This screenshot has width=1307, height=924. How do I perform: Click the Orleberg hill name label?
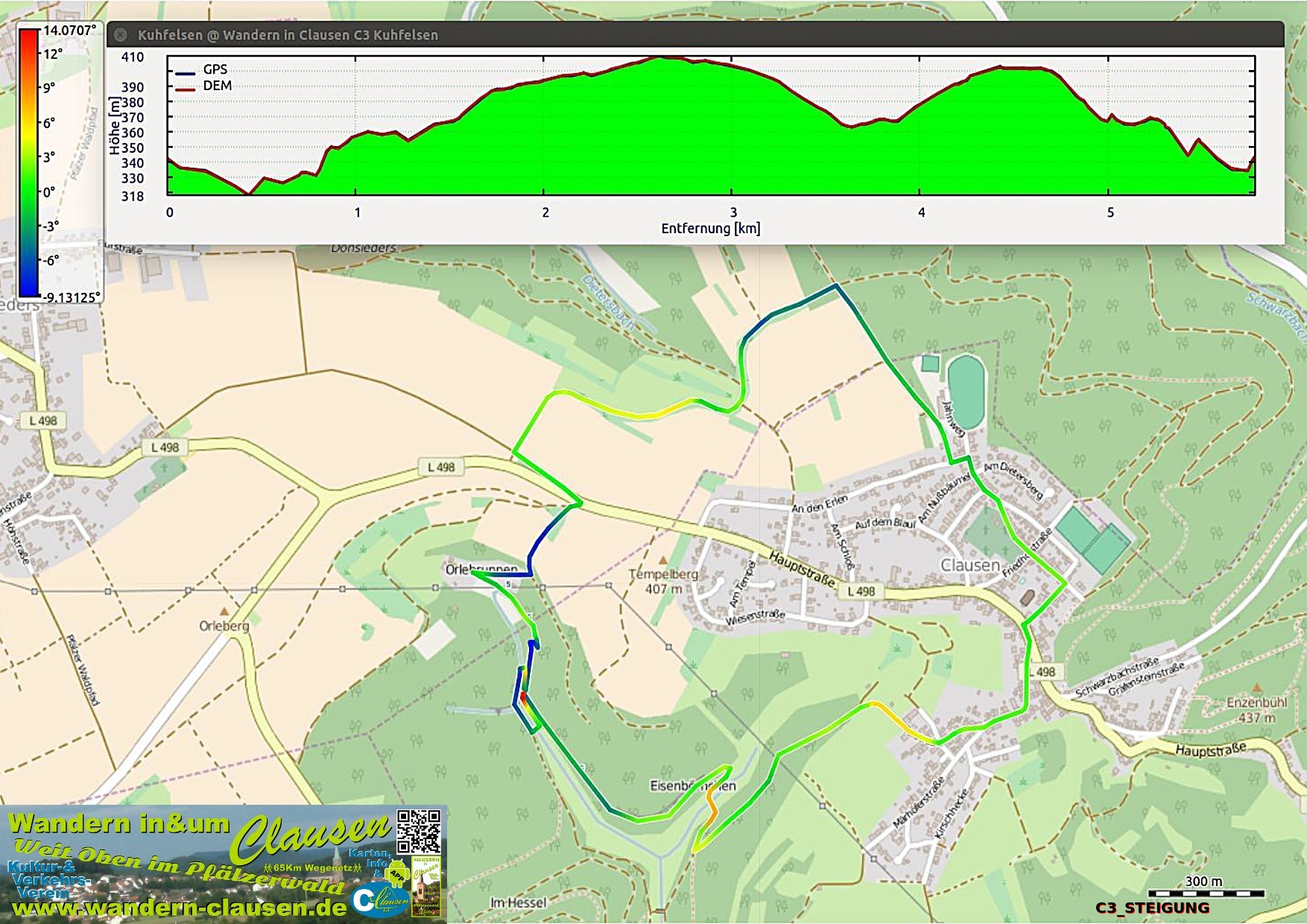[224, 626]
